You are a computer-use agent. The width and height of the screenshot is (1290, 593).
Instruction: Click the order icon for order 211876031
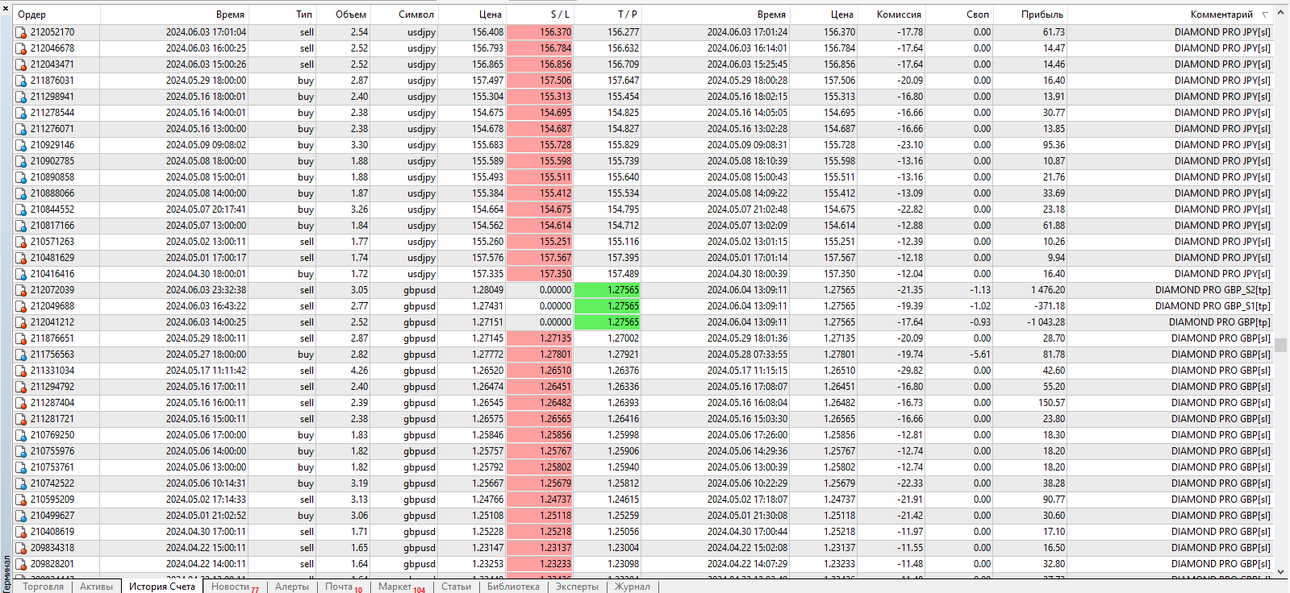tap(21, 80)
